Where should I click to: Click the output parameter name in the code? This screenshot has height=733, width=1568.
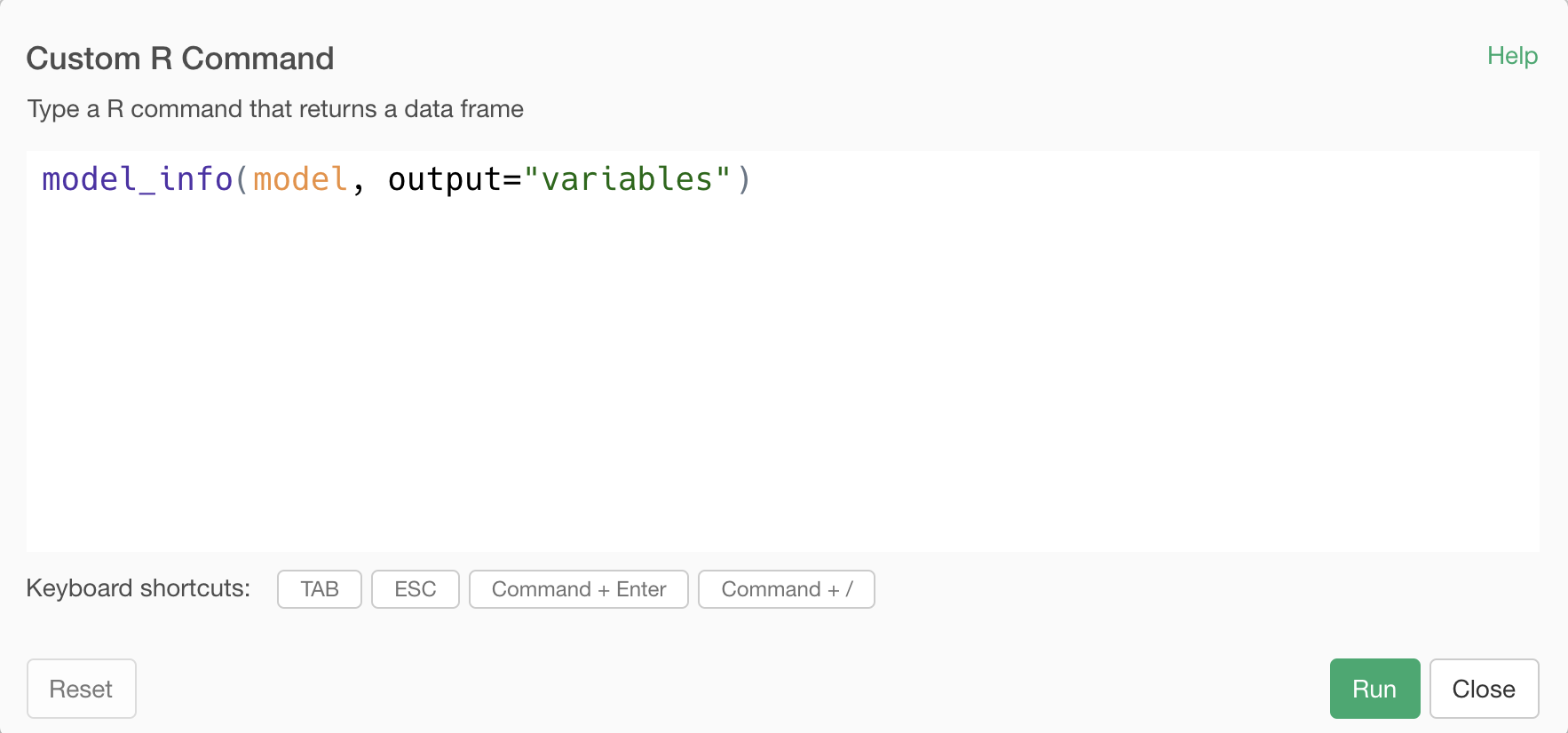tap(445, 179)
